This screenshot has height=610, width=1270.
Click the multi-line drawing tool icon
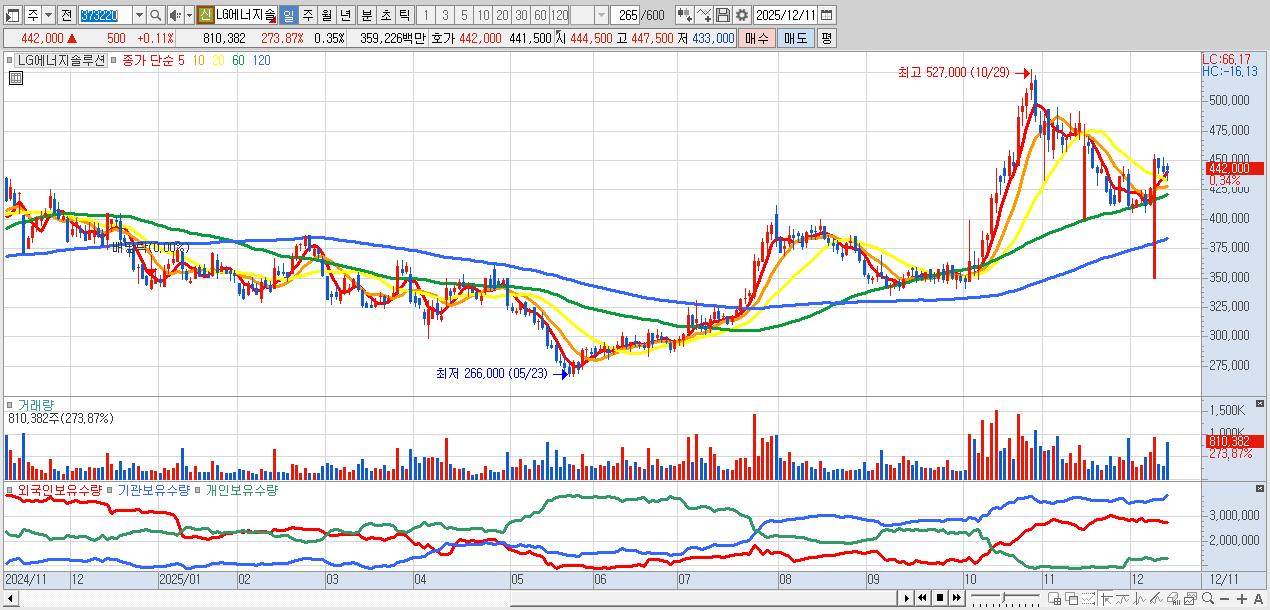[x=1156, y=599]
